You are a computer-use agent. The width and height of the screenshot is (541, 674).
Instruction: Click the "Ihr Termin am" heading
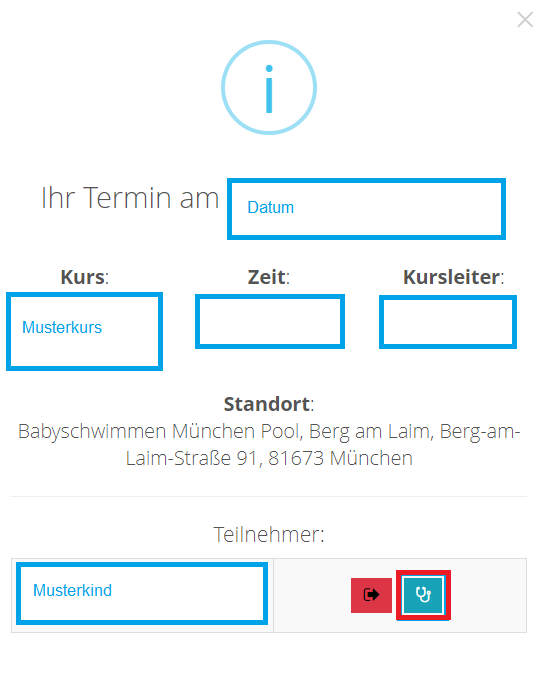[130, 198]
